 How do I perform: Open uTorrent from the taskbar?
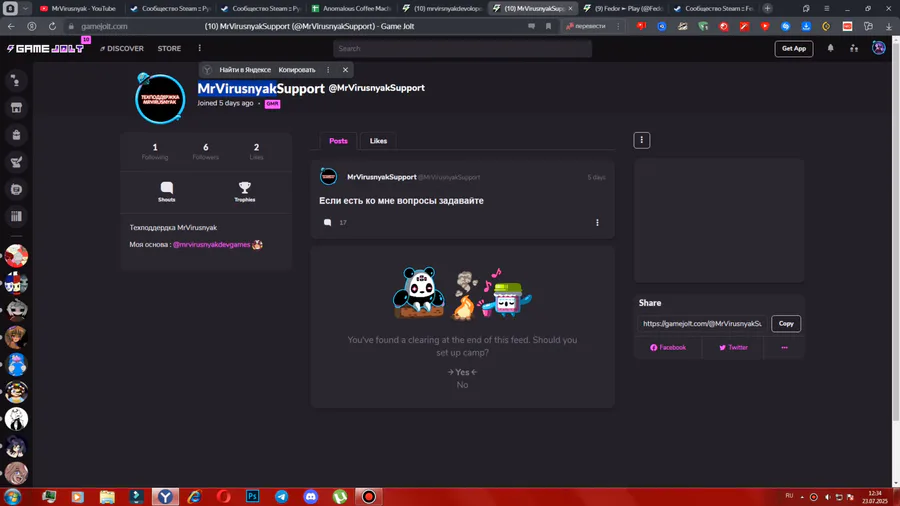pos(340,497)
